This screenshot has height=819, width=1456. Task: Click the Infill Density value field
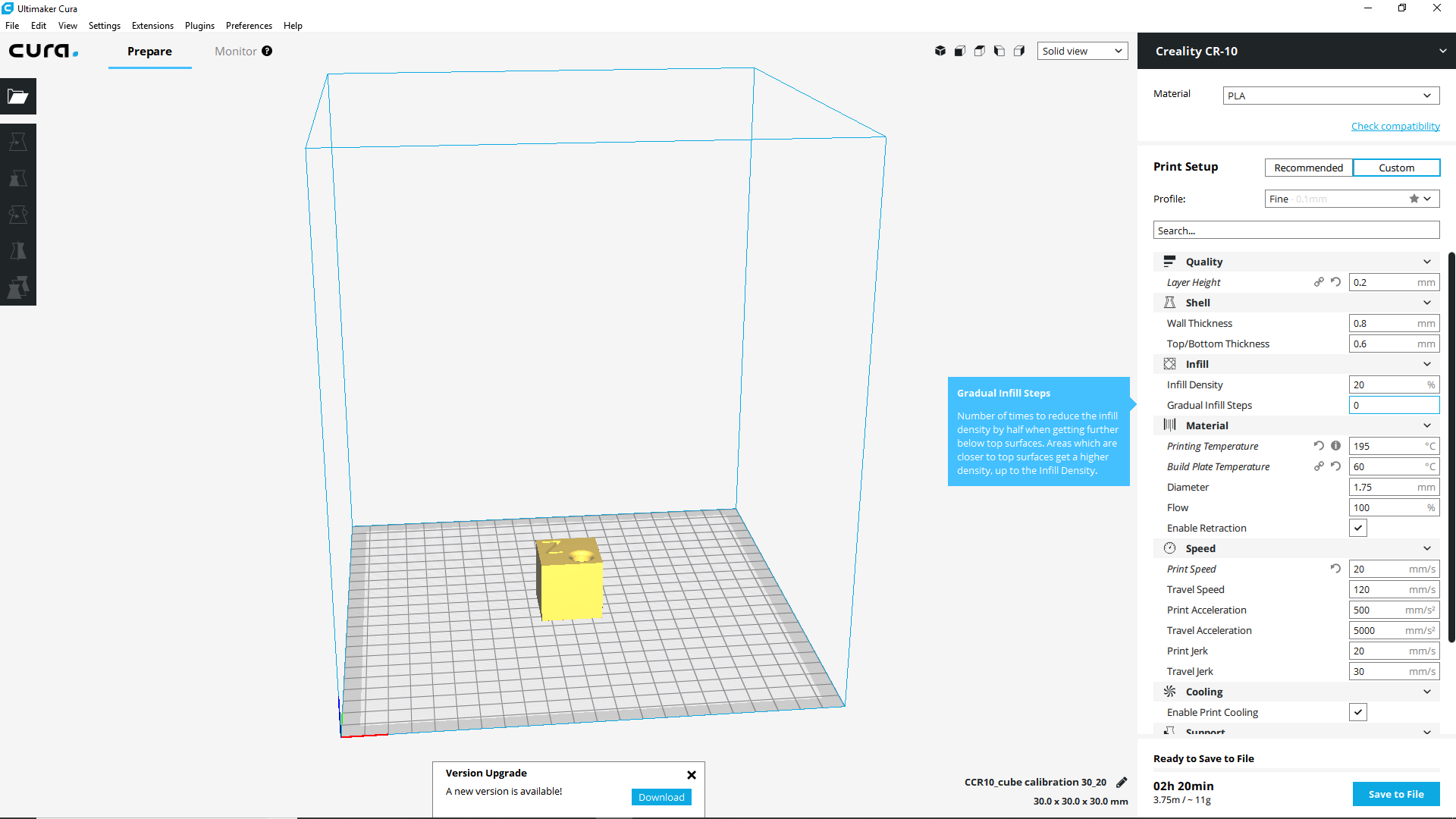click(x=1394, y=384)
